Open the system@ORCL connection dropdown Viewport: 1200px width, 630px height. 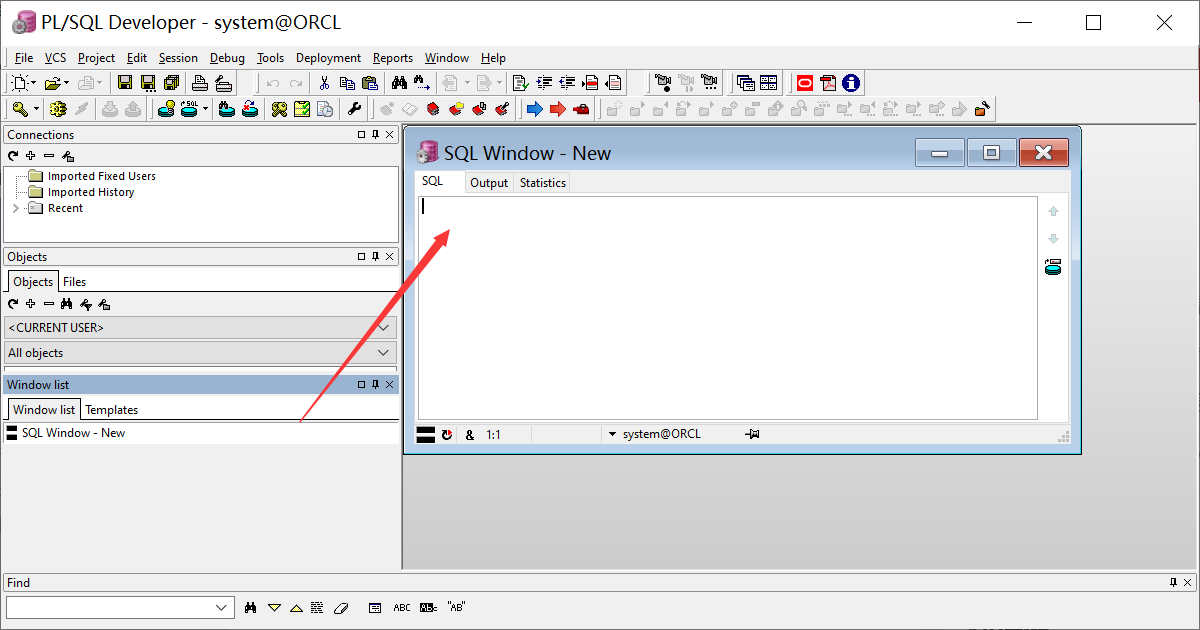(612, 434)
